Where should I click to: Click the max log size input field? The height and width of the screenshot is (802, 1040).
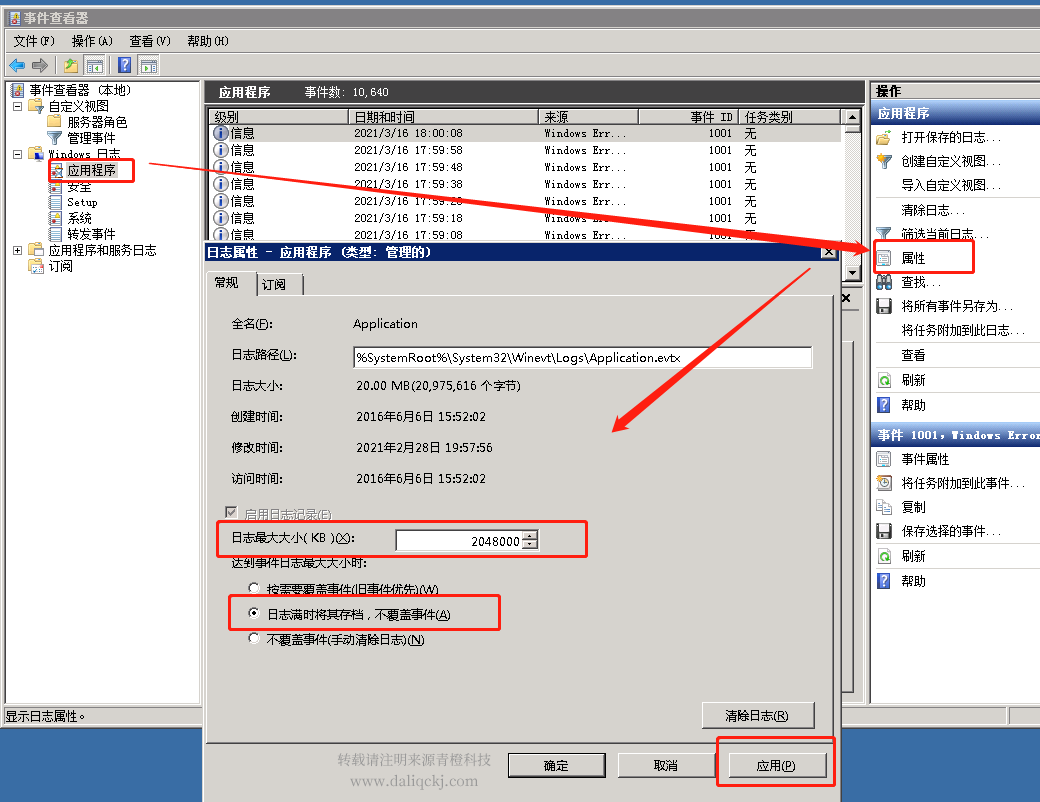pos(459,541)
